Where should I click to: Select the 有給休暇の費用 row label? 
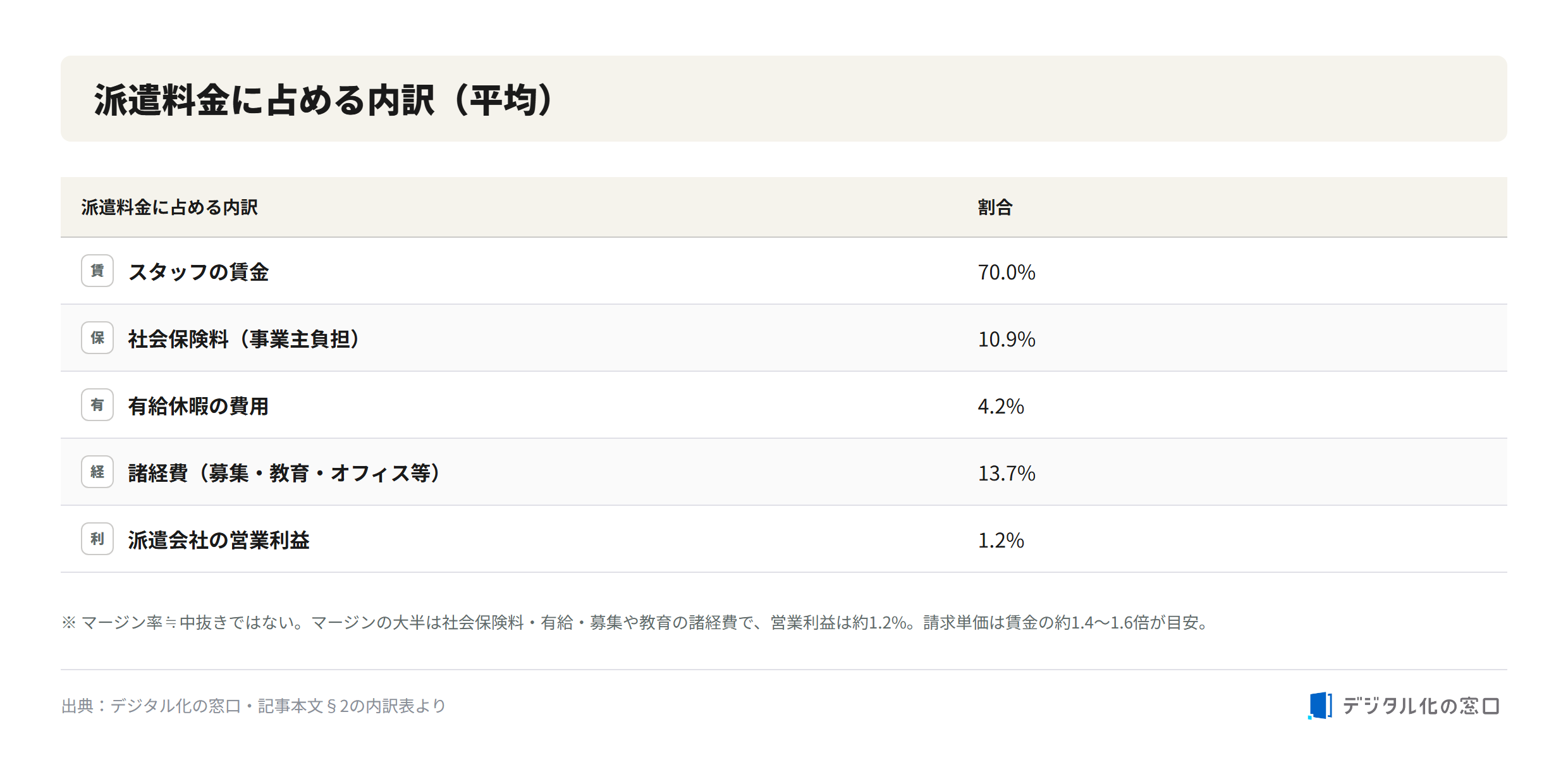pos(199,406)
